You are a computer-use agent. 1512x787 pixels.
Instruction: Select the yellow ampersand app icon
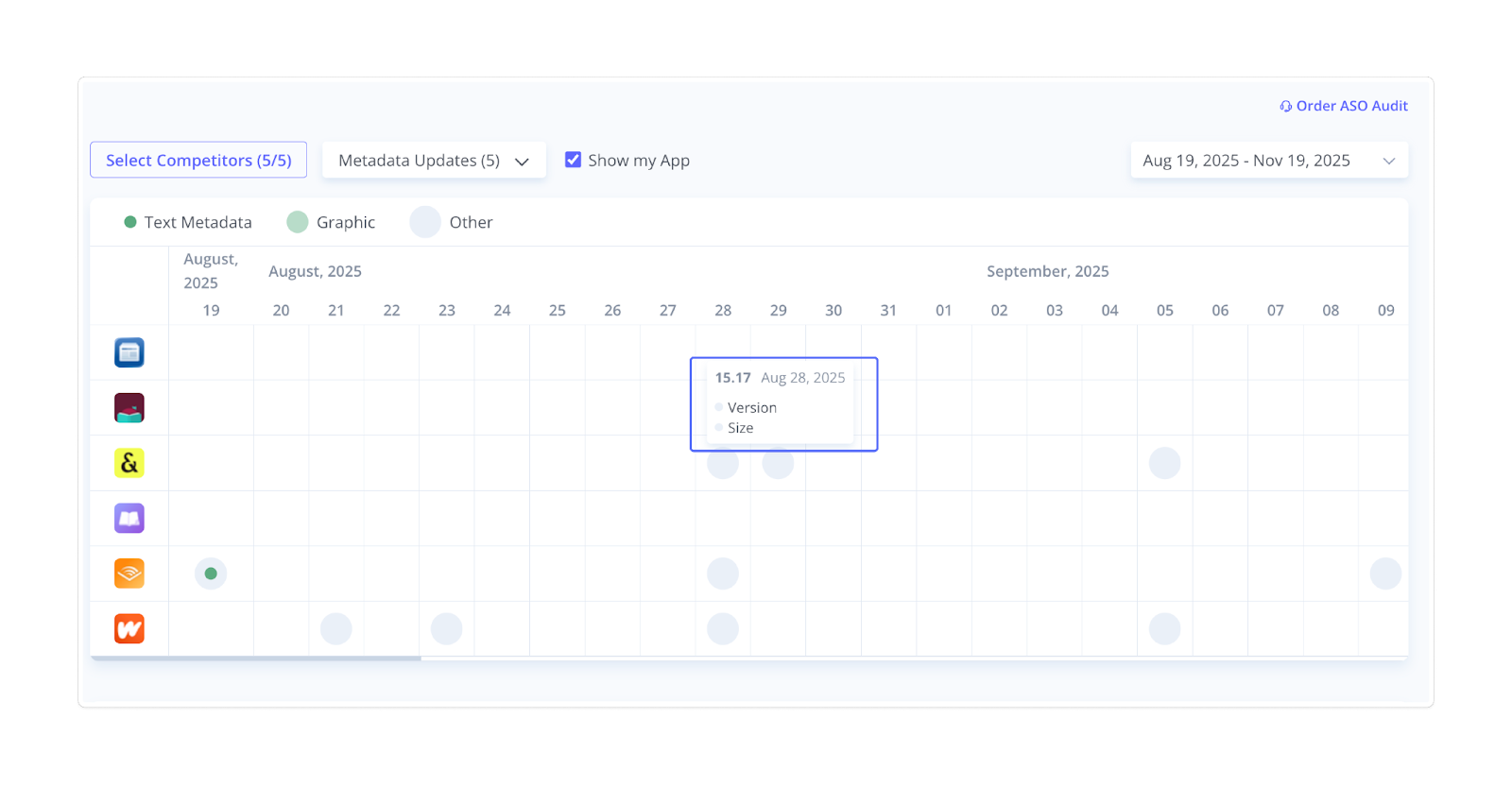[x=129, y=463]
